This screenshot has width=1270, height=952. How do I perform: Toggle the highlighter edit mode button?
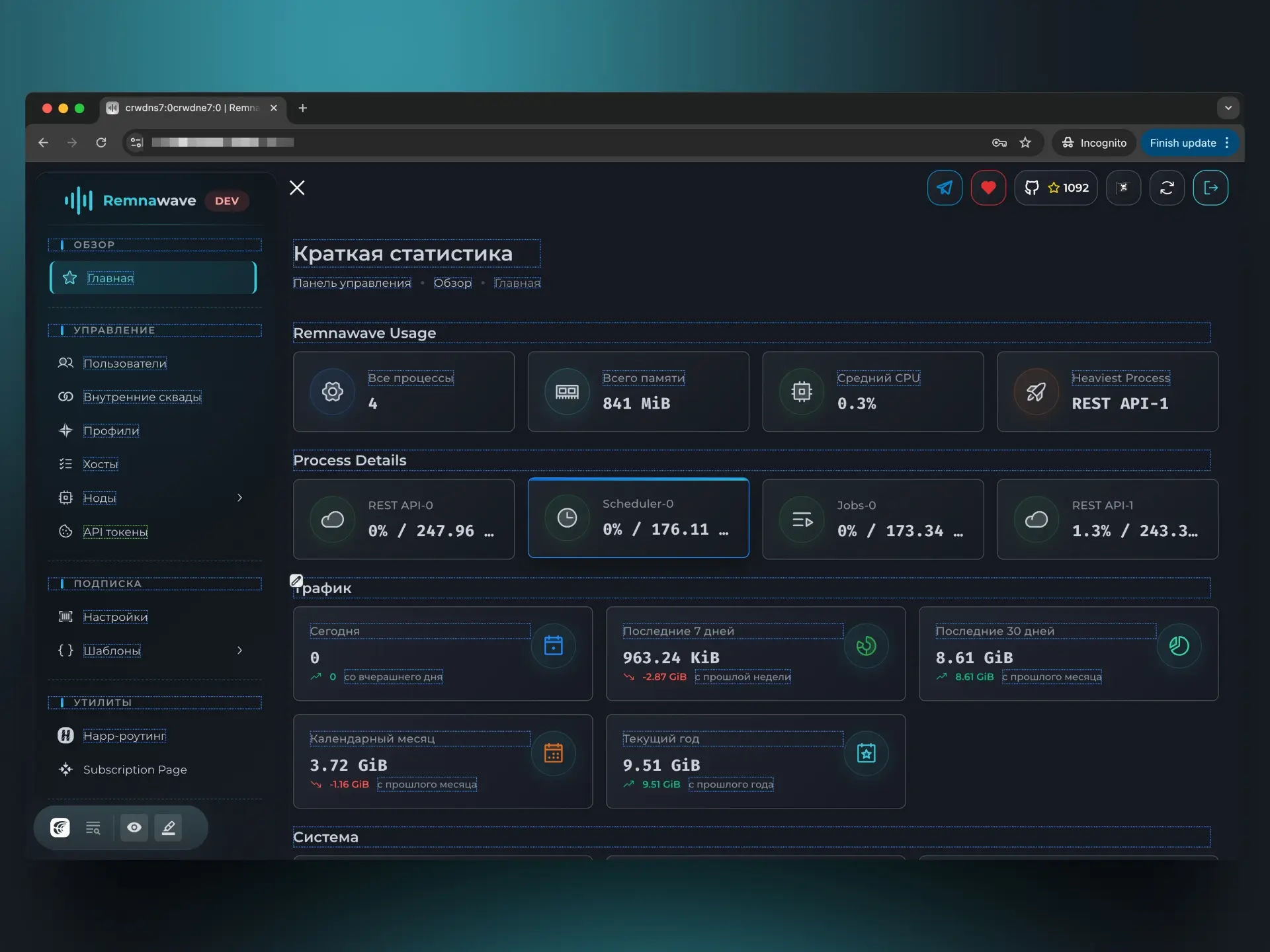[169, 828]
